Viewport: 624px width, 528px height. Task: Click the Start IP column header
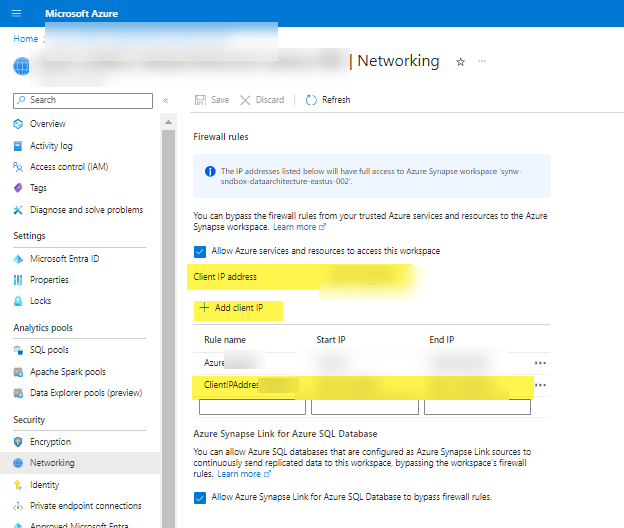click(x=331, y=340)
